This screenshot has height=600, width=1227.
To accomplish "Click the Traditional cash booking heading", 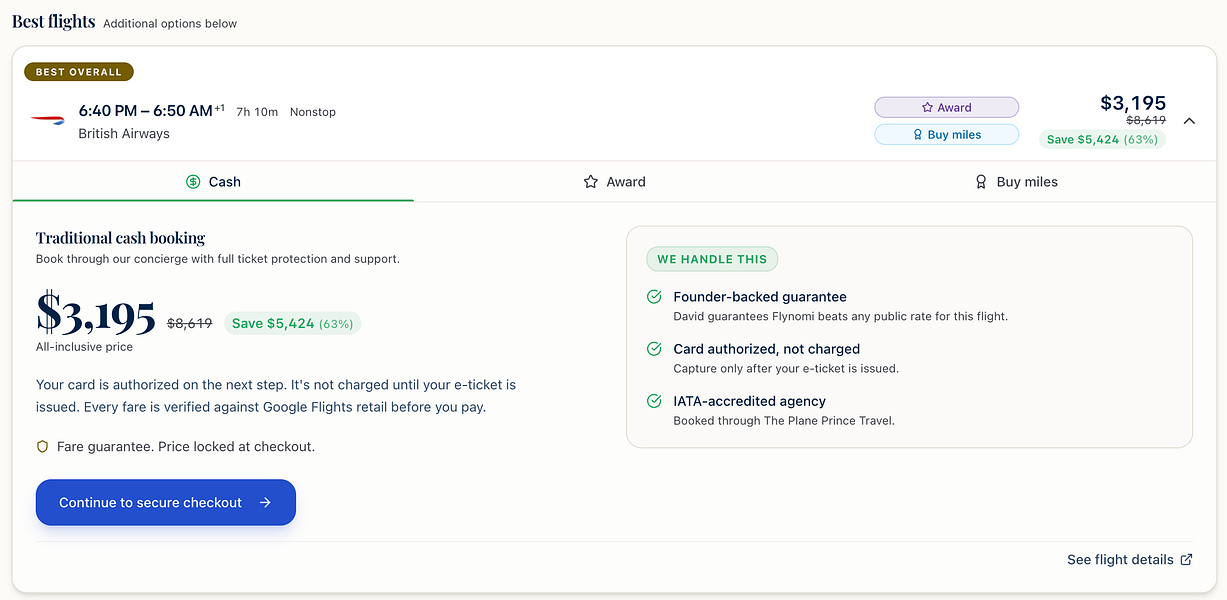I will tap(120, 238).
